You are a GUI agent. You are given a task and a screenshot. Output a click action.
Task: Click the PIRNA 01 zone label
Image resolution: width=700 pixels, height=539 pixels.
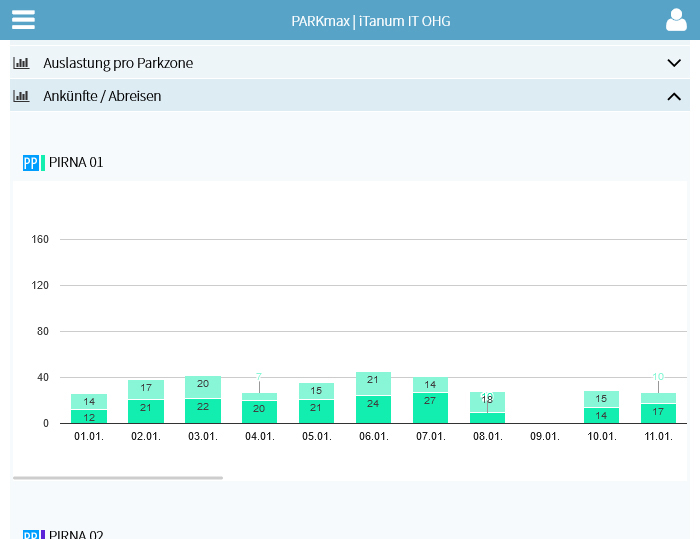click(76, 162)
